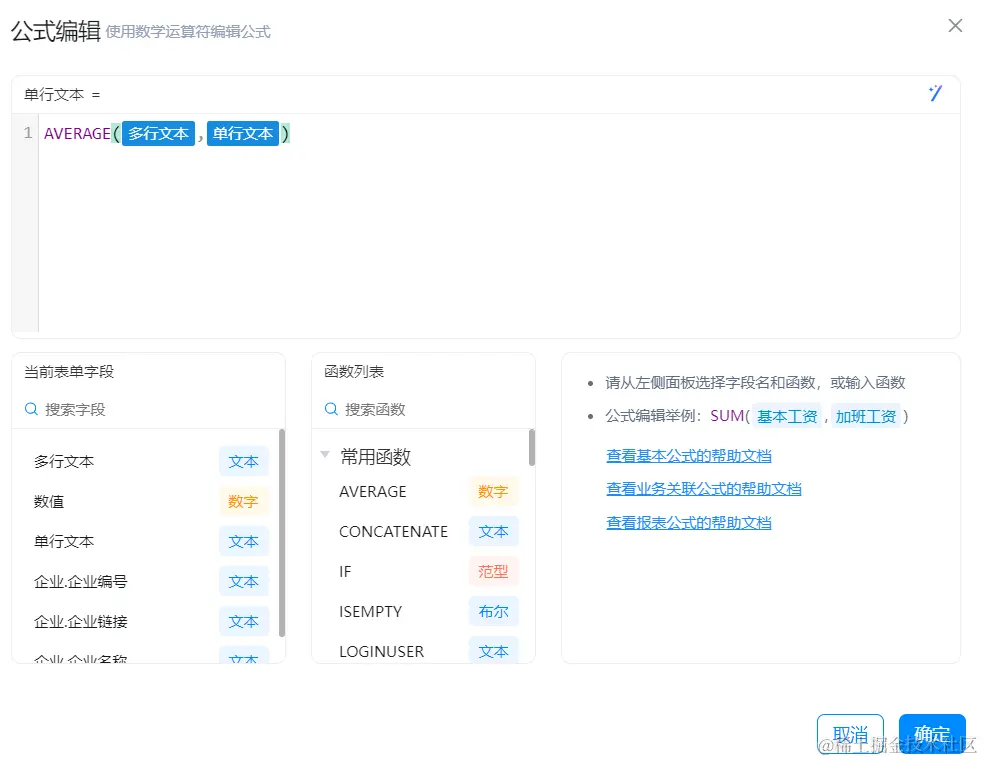Click the 确定 button
Viewport: 984px width, 762px height.
[932, 734]
